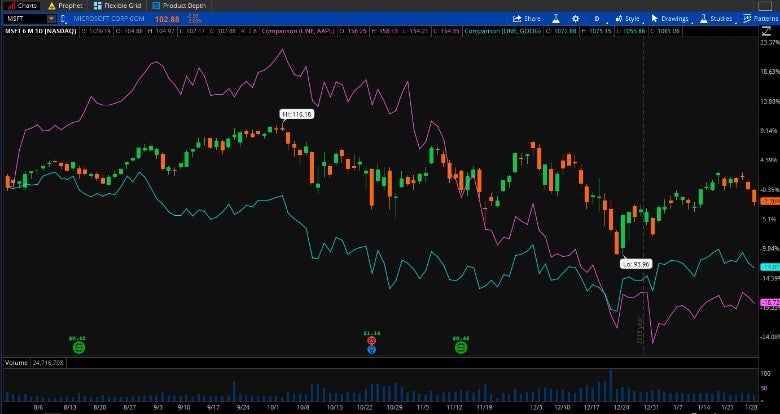Click the 102.88 last price value
780x414 pixels.
coord(167,19)
